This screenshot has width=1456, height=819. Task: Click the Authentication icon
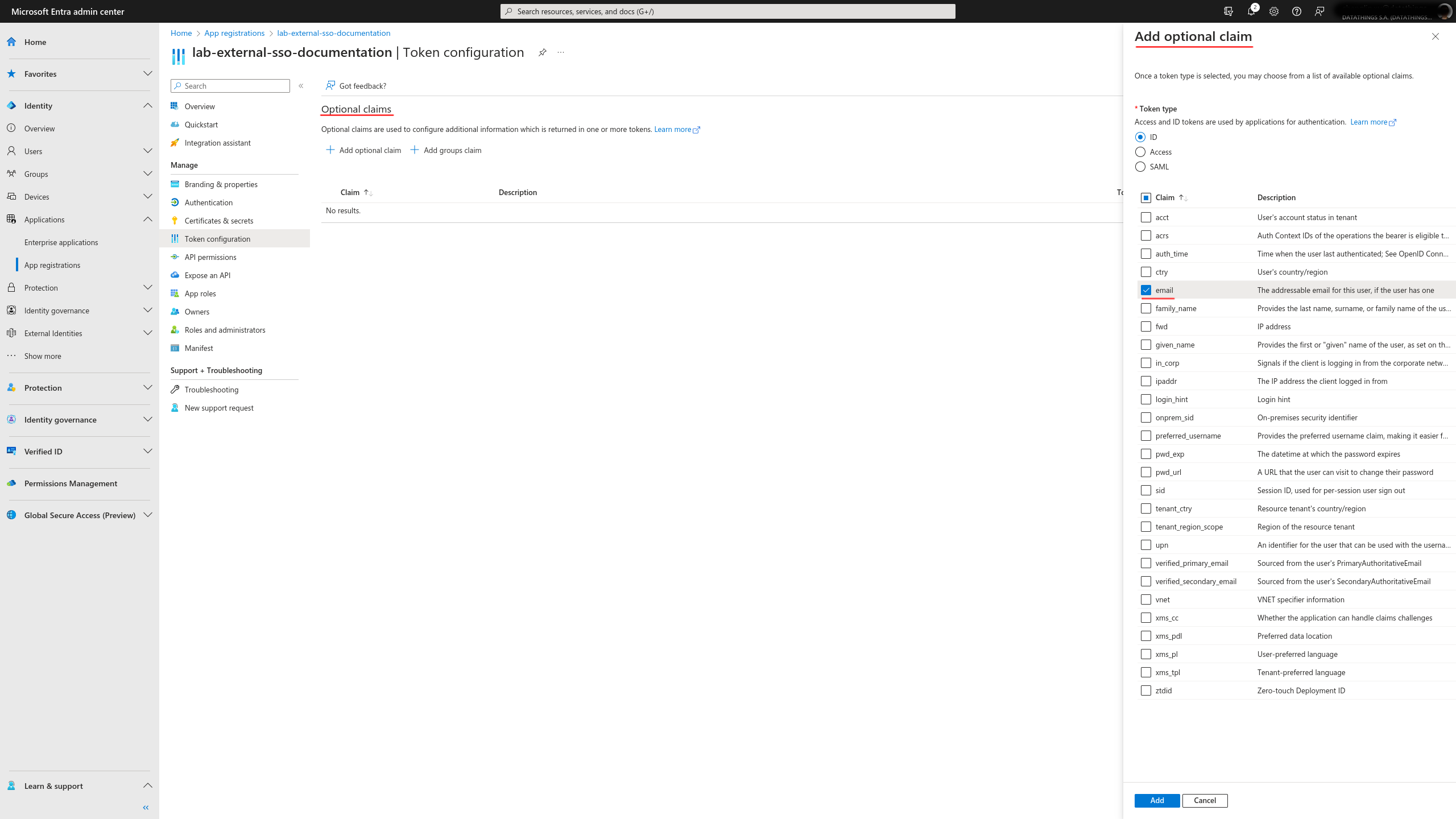click(x=175, y=202)
